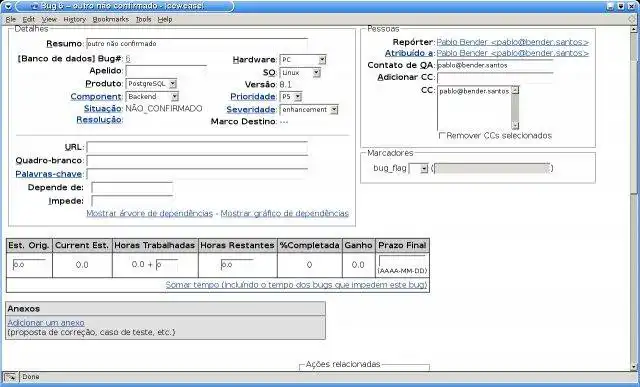Click the CC list scroll up arrow
Viewport: 640px width, 387px height.
point(515,90)
